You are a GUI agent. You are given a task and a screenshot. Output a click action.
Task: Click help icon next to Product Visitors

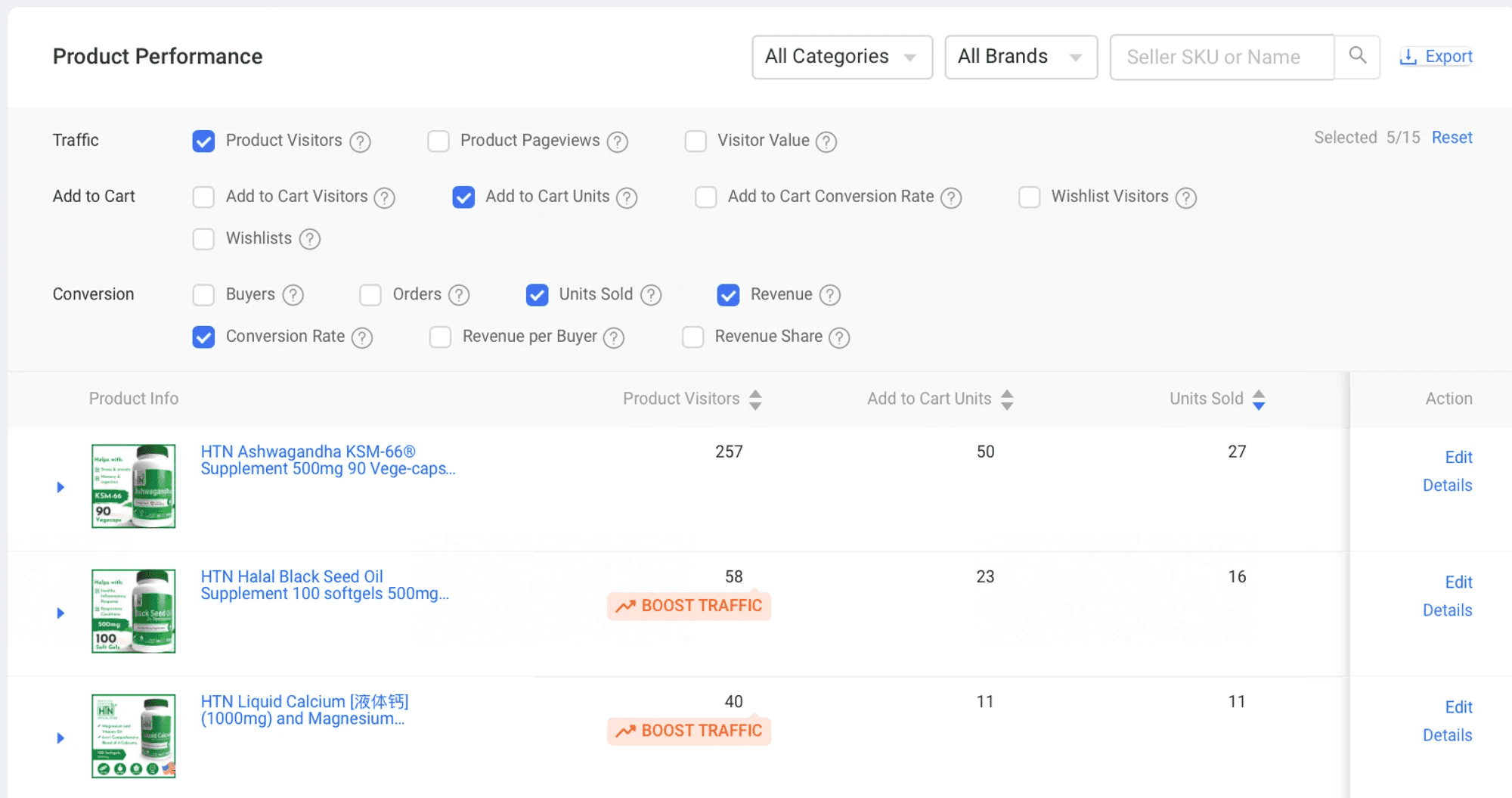click(x=361, y=141)
